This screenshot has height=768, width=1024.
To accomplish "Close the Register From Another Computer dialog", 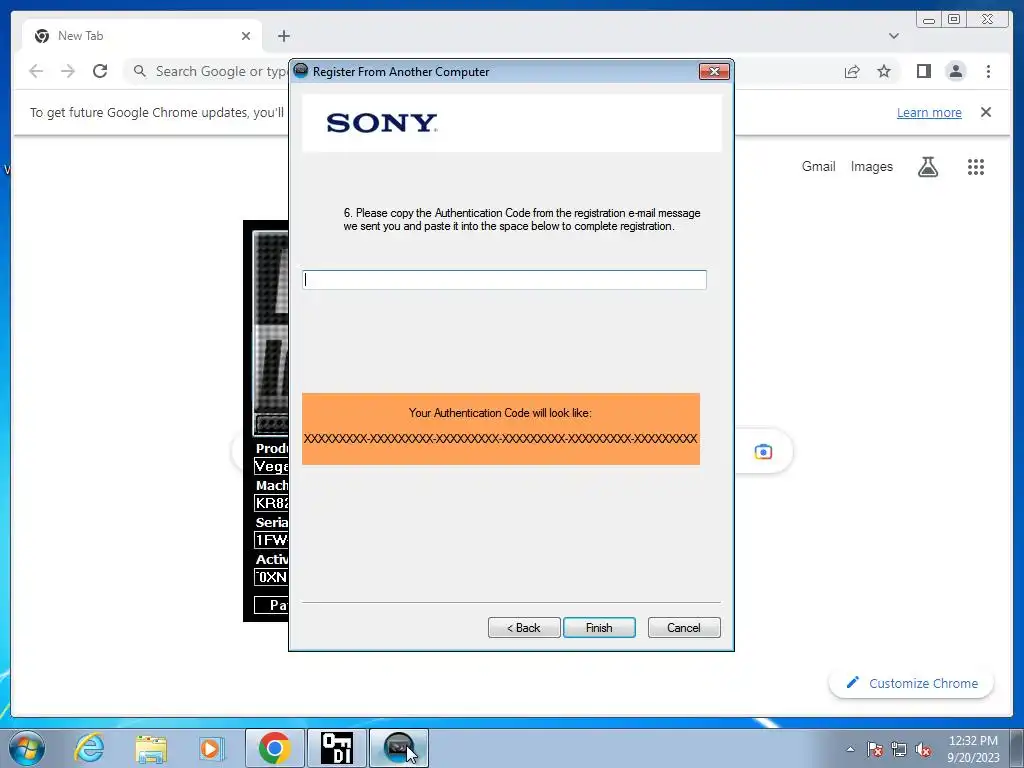I will point(714,72).
